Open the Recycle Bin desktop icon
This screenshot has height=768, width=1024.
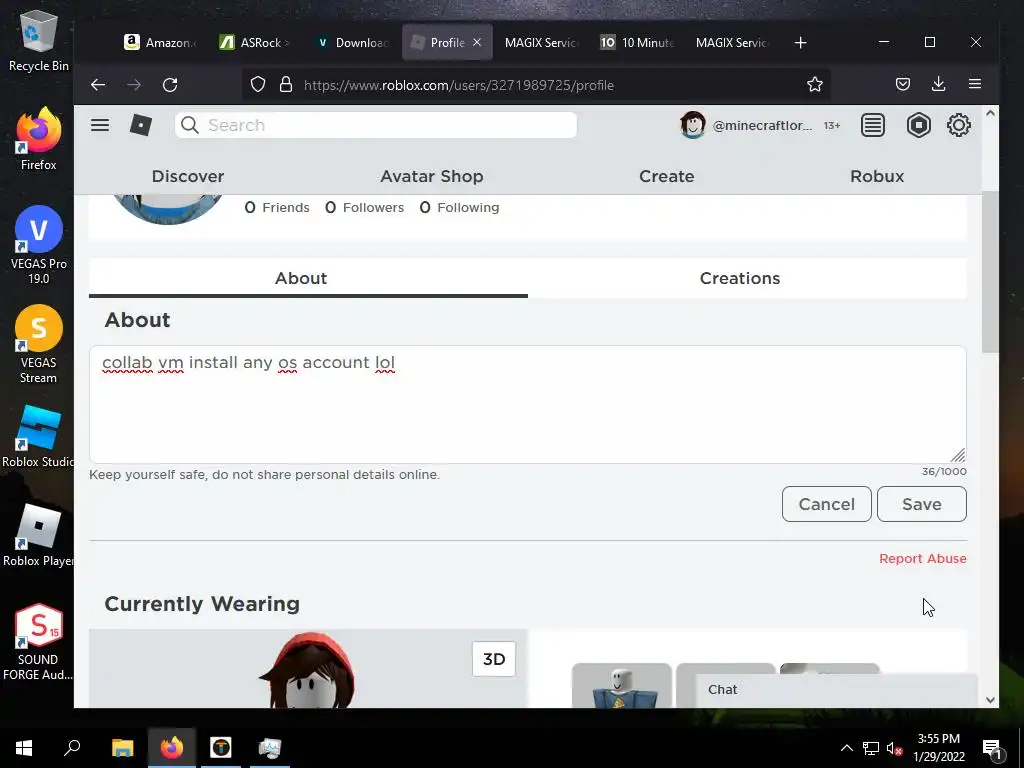pyautogui.click(x=39, y=40)
